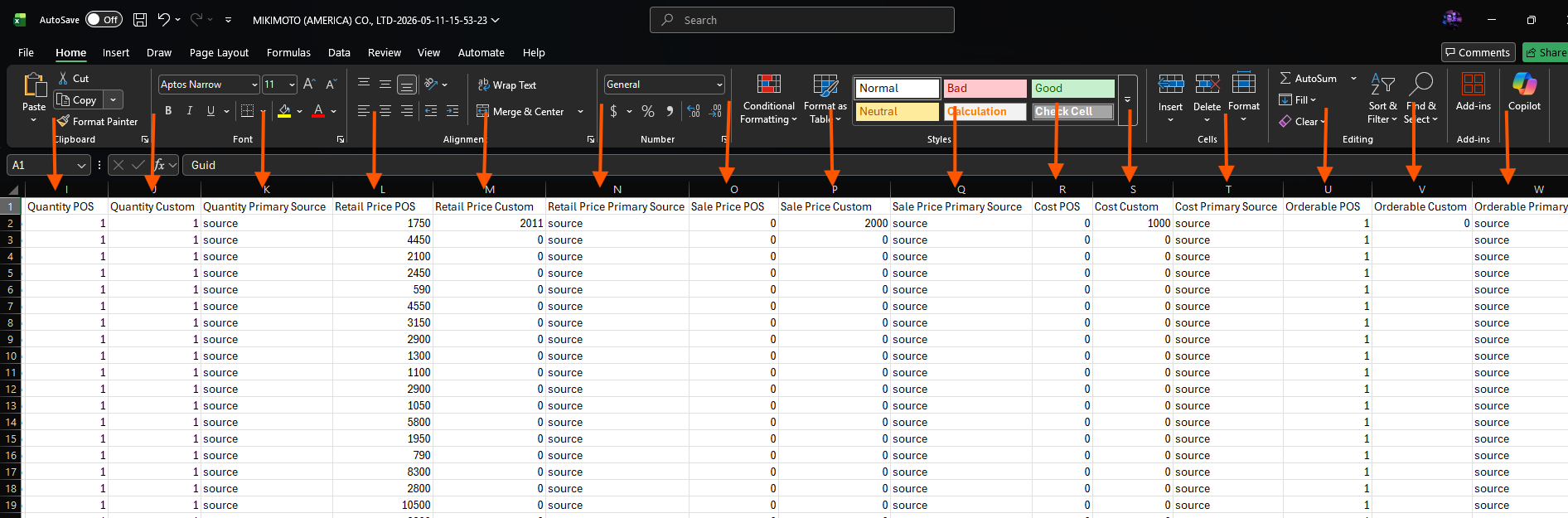Viewport: 1568px width, 518px height.
Task: Open font size dropdown
Action: coord(292,85)
